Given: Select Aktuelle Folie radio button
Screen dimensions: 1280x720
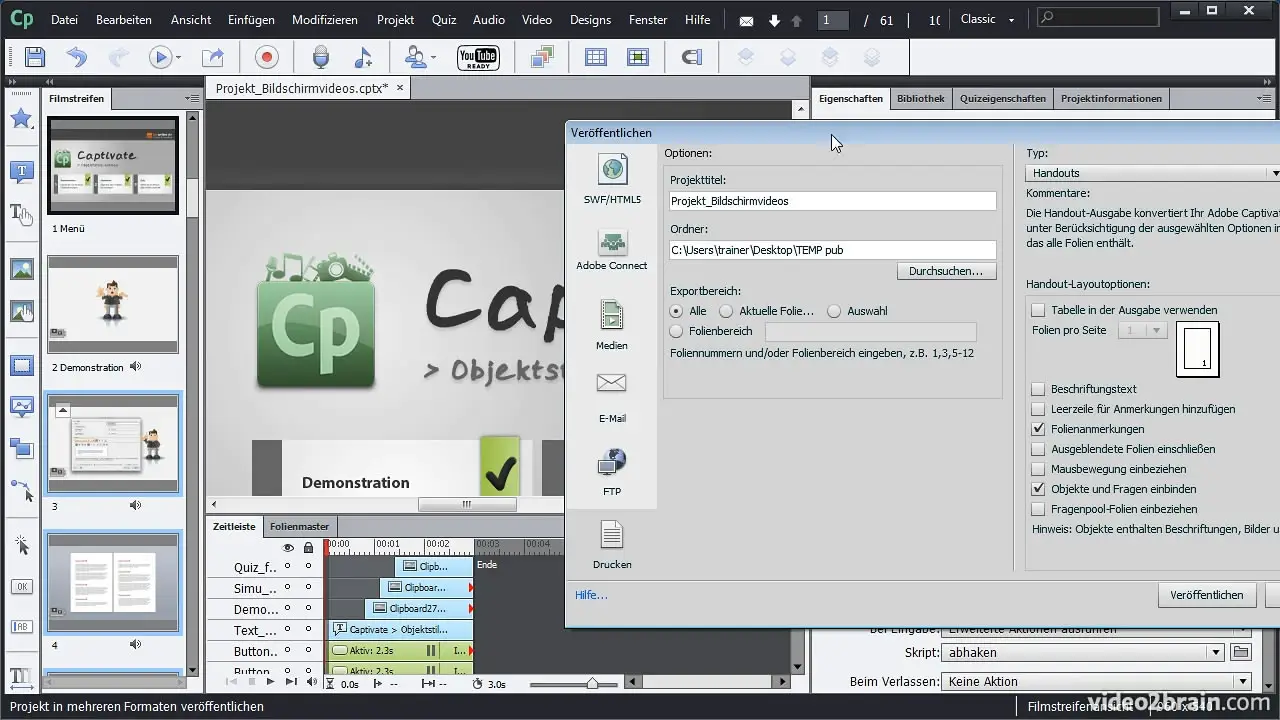Looking at the screenshot, I should (727, 311).
